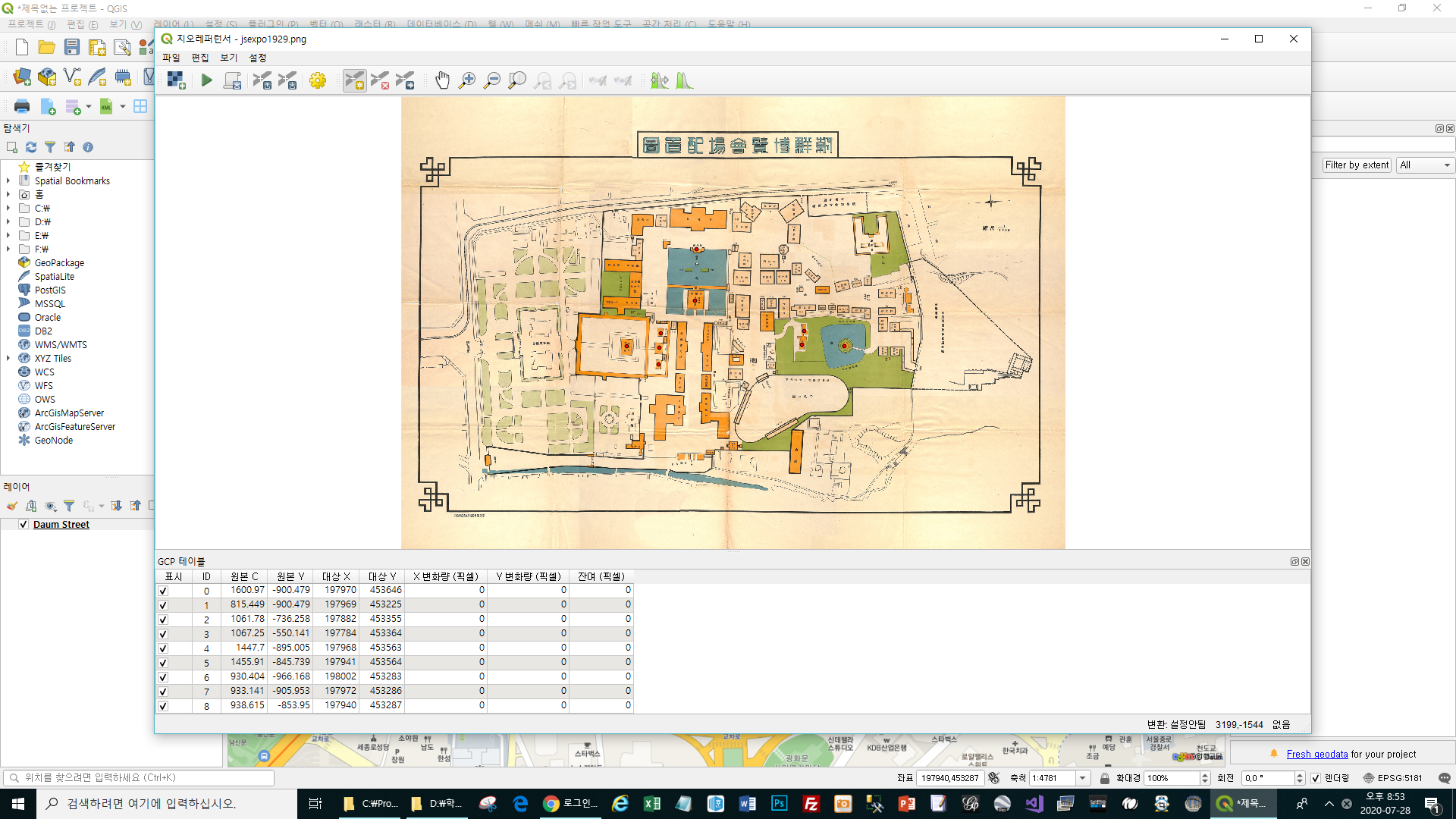Open the 파일 menu in Georeferencer
This screenshot has height=819, width=1456.
(x=171, y=58)
